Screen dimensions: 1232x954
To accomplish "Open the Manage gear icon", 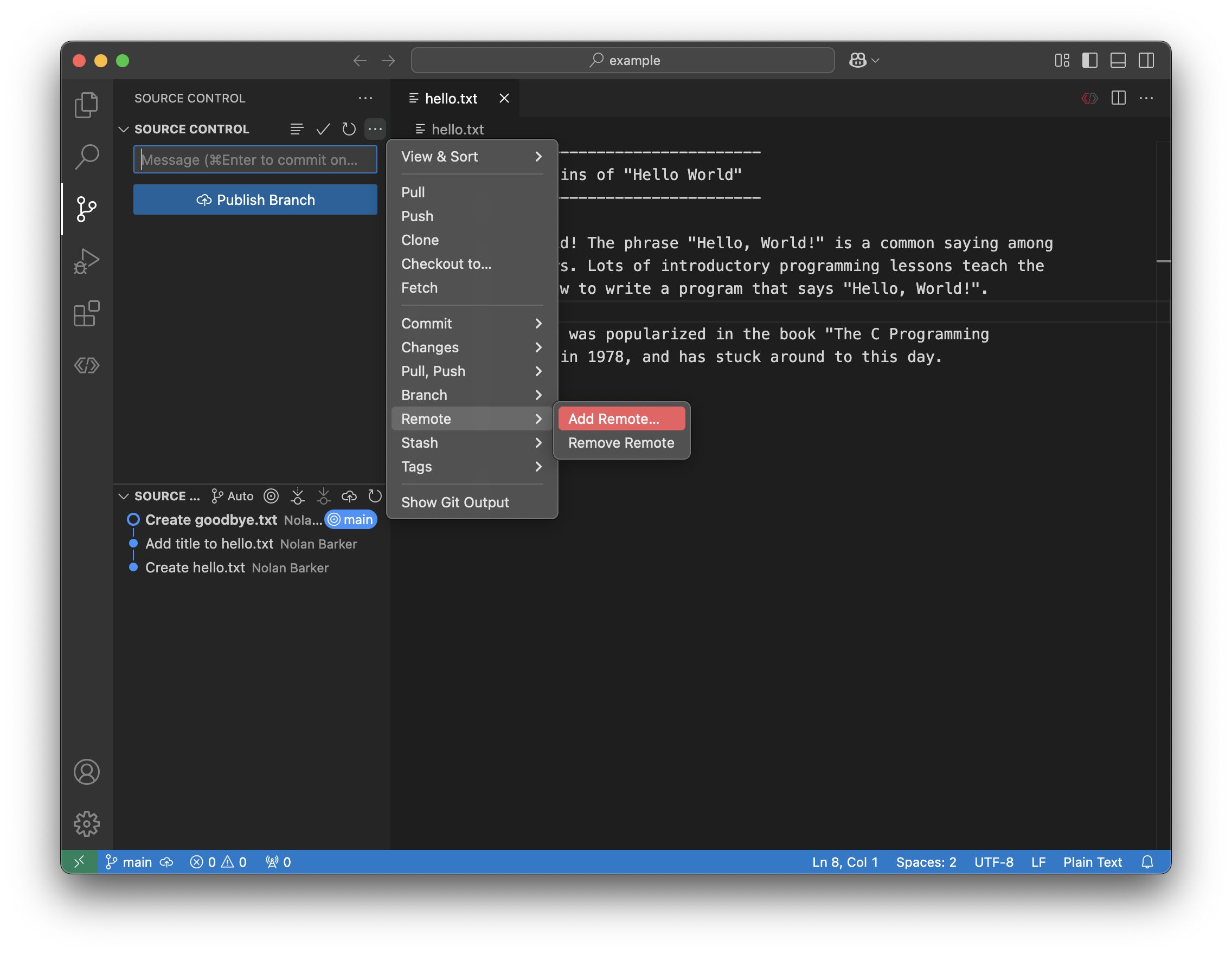I will coord(86,824).
